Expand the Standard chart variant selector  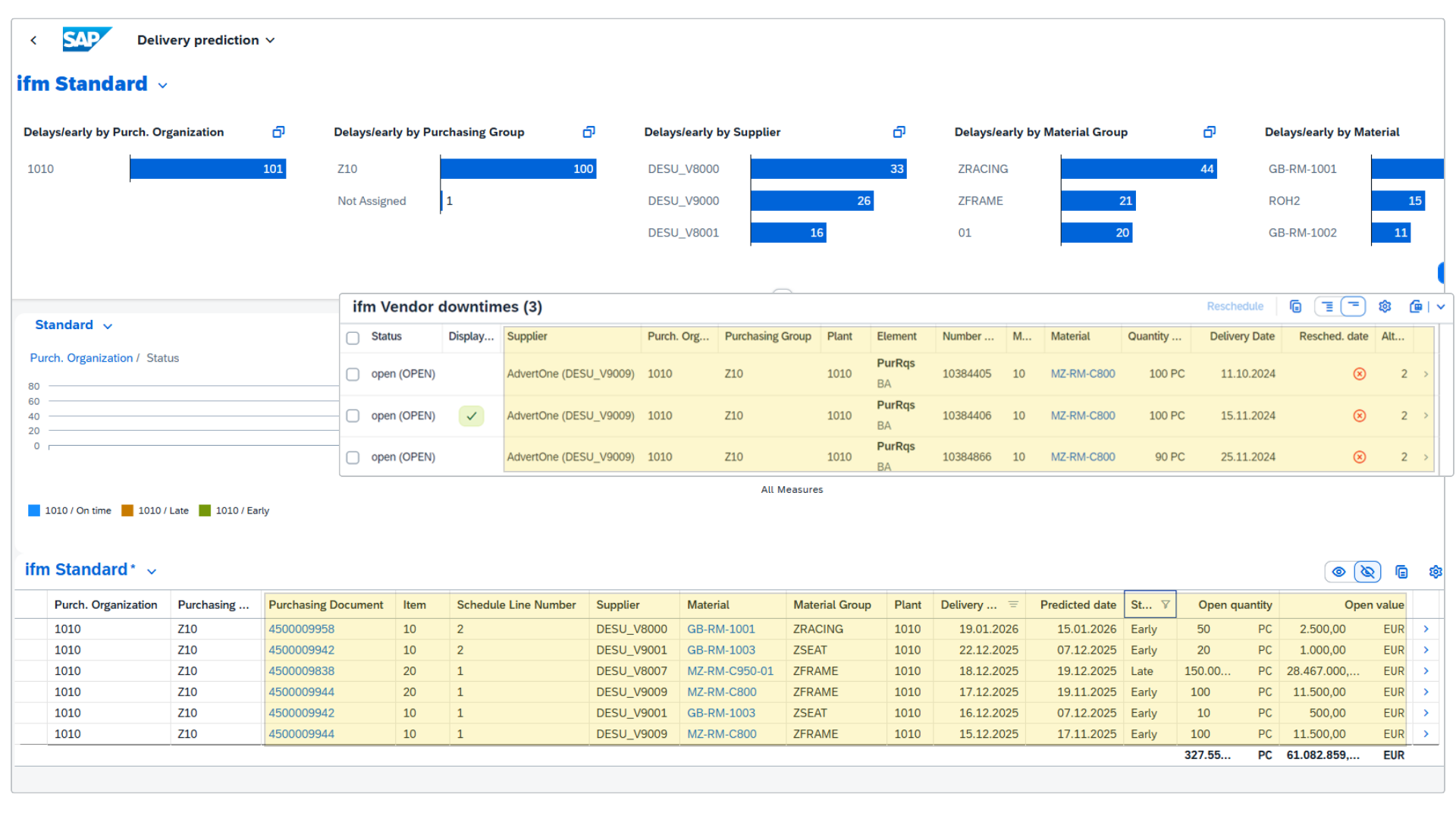click(x=106, y=325)
